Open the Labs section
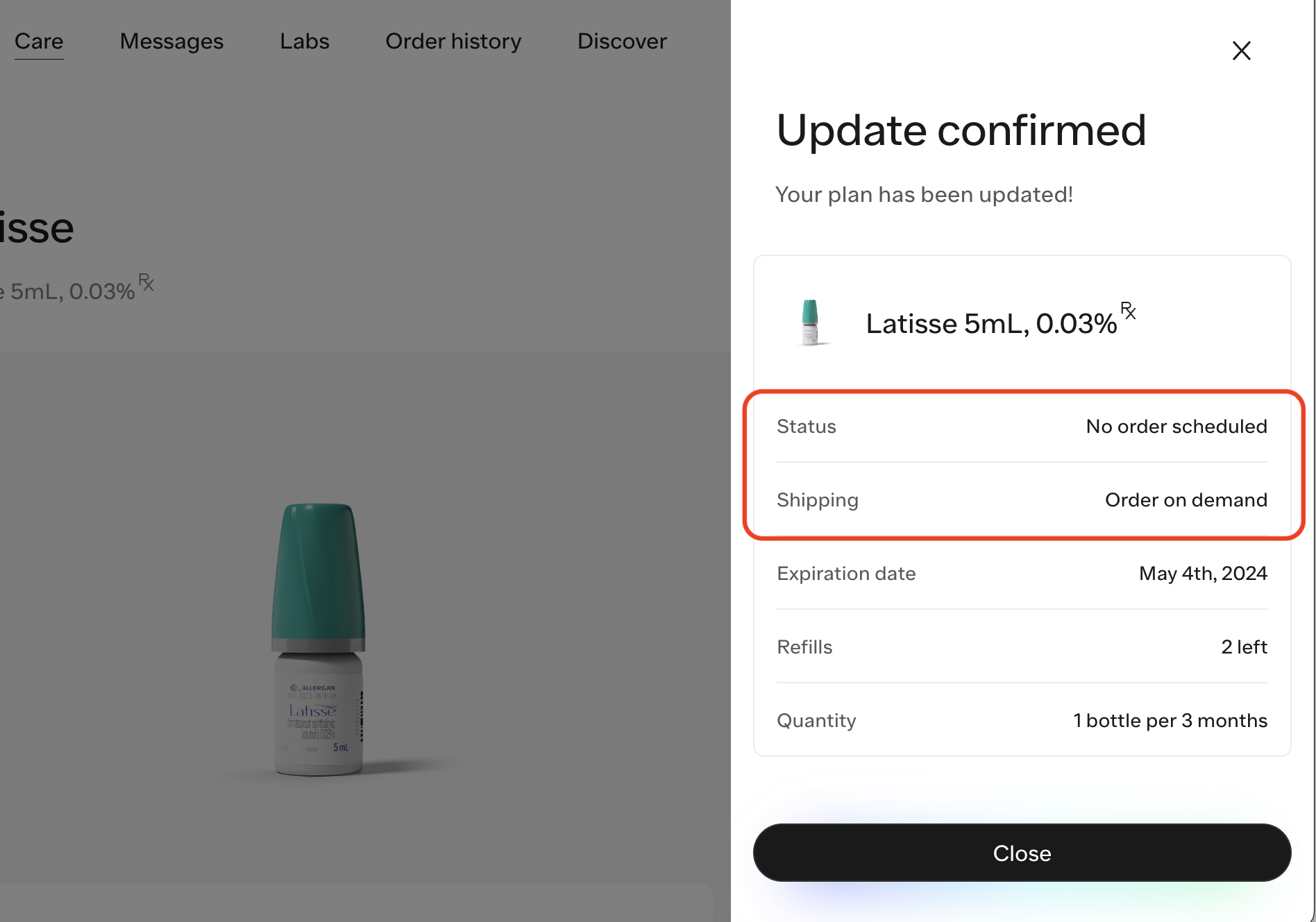 (303, 42)
